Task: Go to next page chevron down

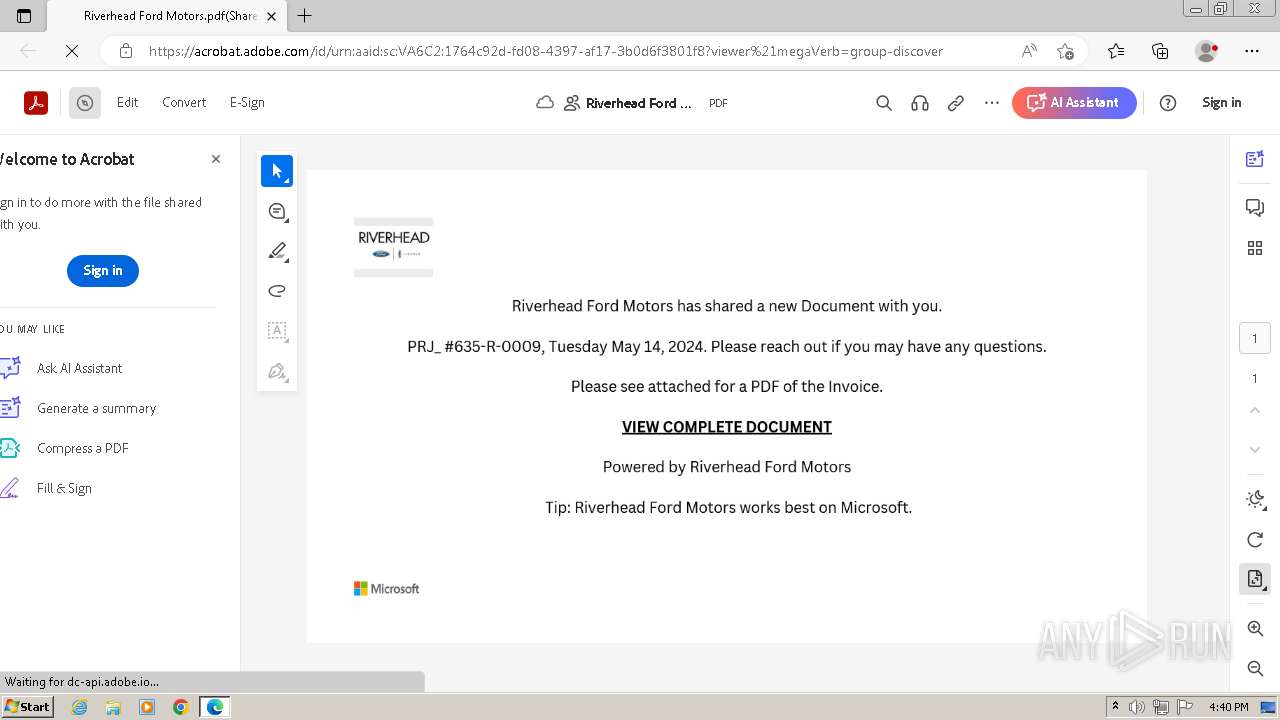Action: (1255, 450)
